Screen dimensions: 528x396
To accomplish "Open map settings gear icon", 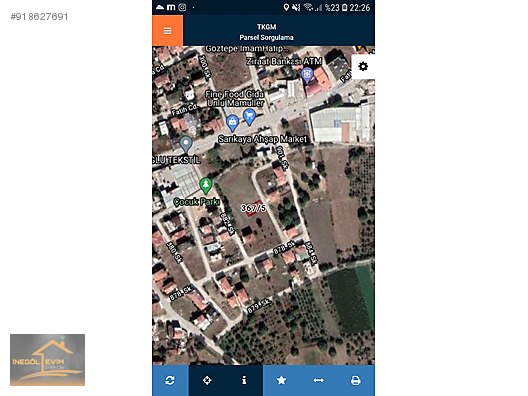I will [363, 66].
